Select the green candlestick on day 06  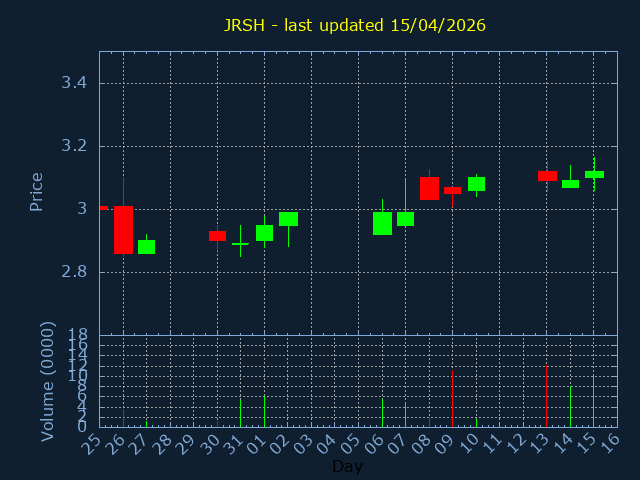click(382, 223)
